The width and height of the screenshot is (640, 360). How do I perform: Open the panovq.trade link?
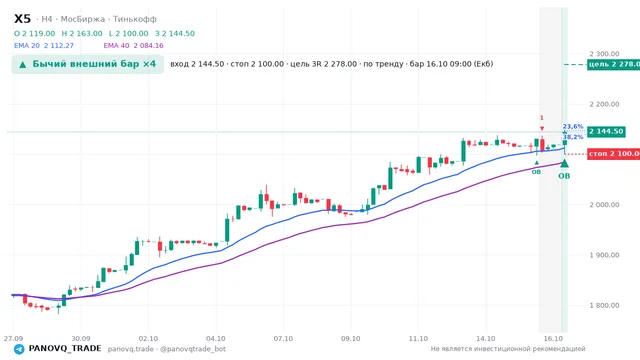click(131, 349)
